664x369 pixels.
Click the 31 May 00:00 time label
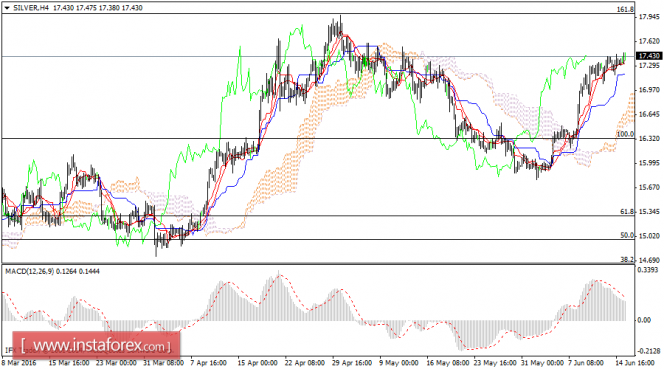point(541,363)
